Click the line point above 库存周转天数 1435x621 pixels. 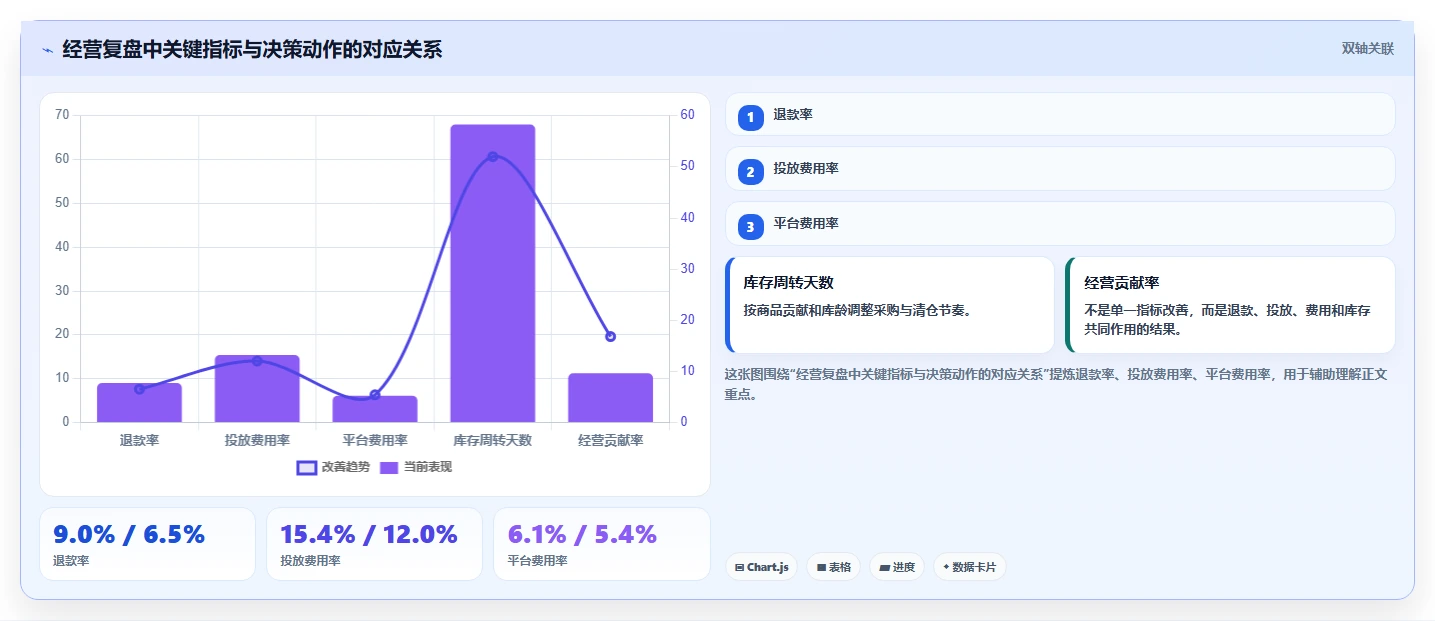(492, 156)
